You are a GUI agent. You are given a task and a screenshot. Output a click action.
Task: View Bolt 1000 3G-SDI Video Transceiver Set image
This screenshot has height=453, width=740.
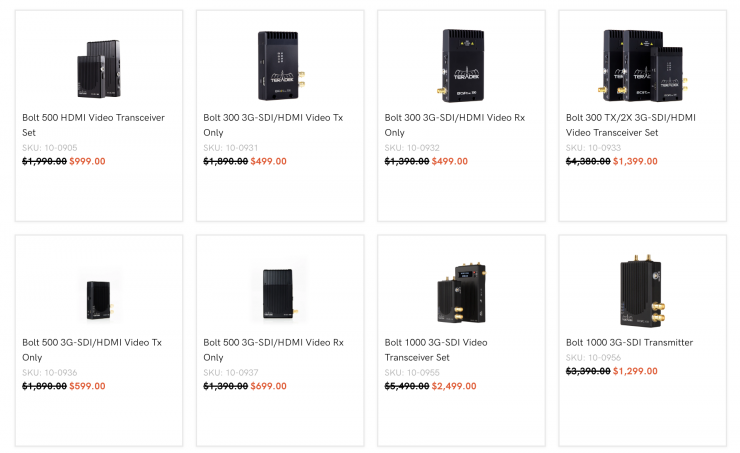pos(461,290)
